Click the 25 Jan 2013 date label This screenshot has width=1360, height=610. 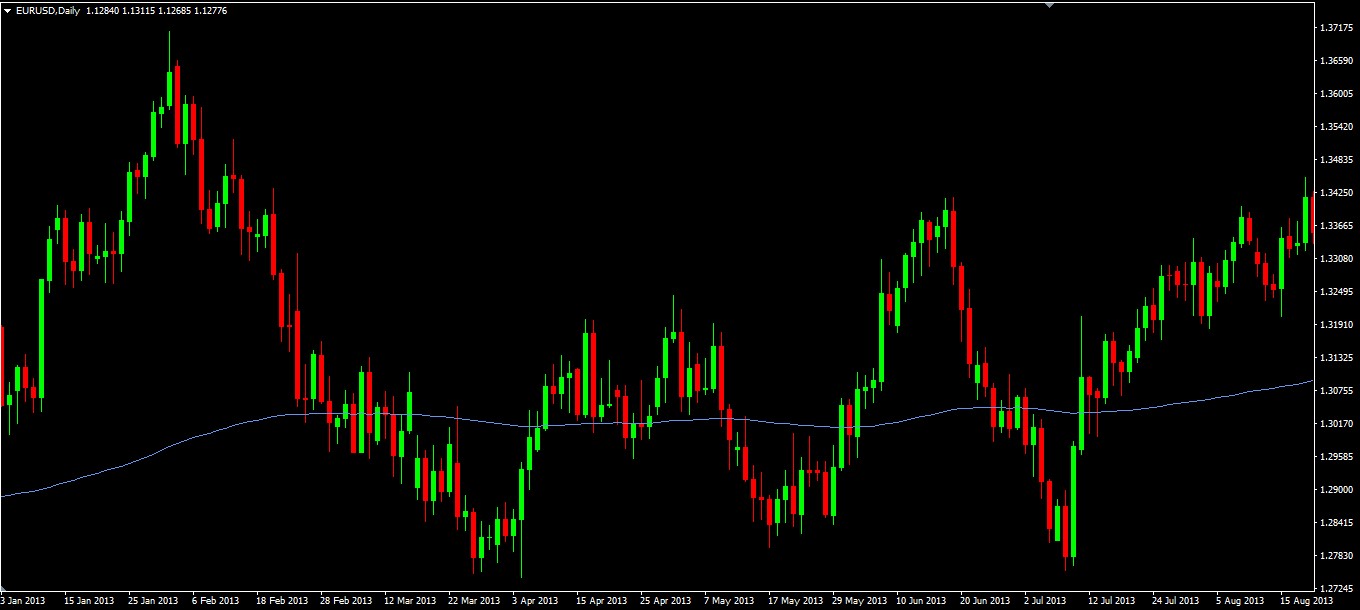(152, 601)
